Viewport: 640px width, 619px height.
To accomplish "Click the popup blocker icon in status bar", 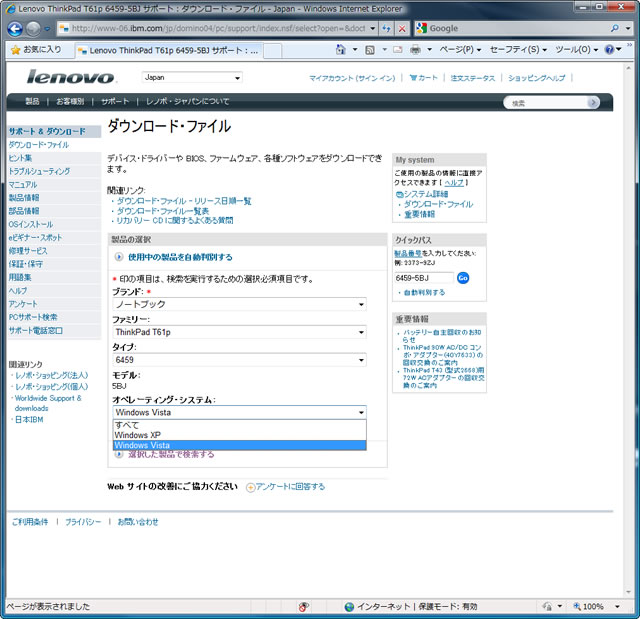I will tap(304, 607).
